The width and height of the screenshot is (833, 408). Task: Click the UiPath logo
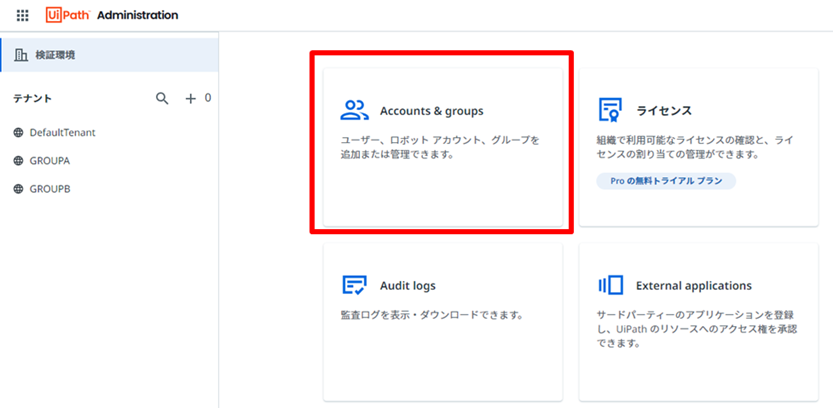[69, 15]
